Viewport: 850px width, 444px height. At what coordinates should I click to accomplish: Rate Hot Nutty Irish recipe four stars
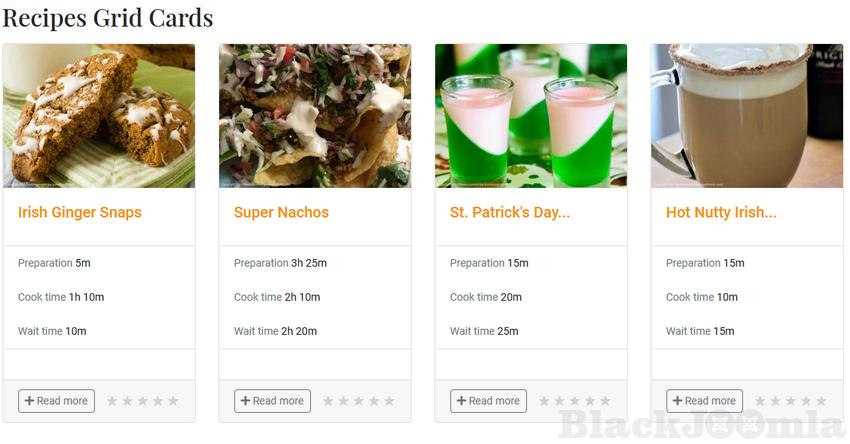pos(806,401)
